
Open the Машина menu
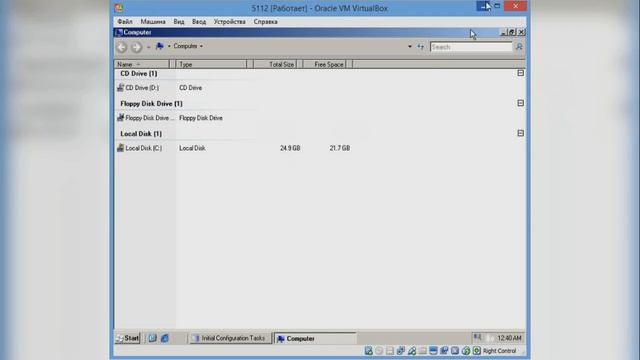(x=153, y=22)
